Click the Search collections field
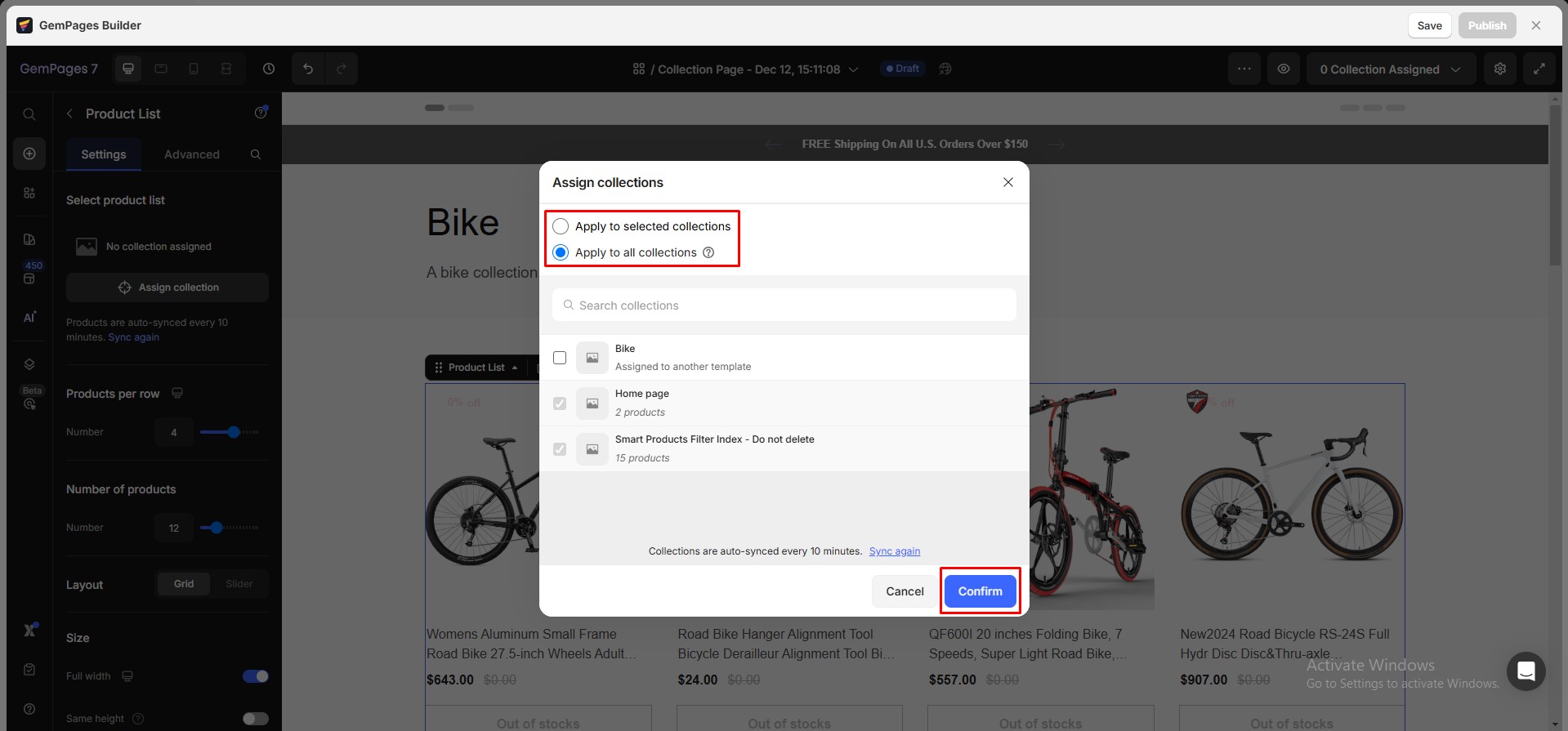Image resolution: width=1568 pixels, height=731 pixels. pyautogui.click(x=784, y=305)
